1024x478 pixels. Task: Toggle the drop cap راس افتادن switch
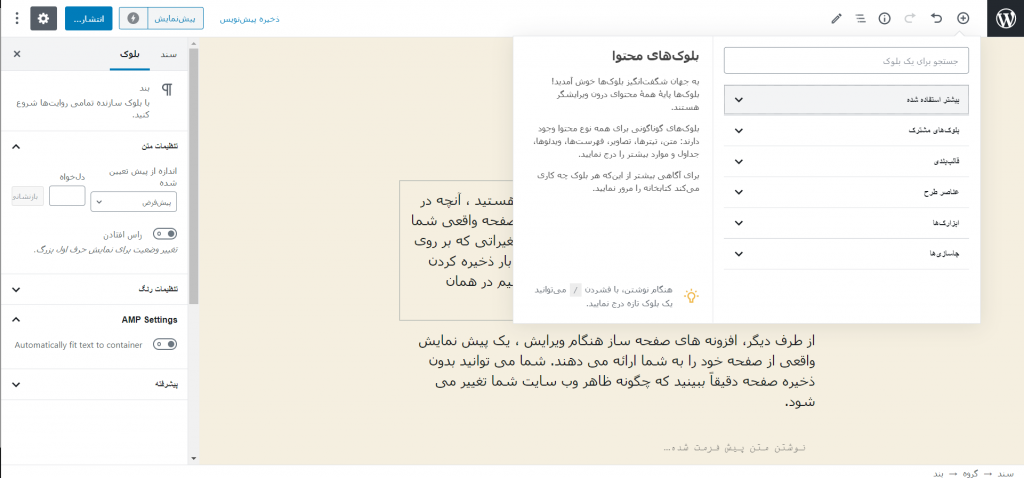pos(165,234)
